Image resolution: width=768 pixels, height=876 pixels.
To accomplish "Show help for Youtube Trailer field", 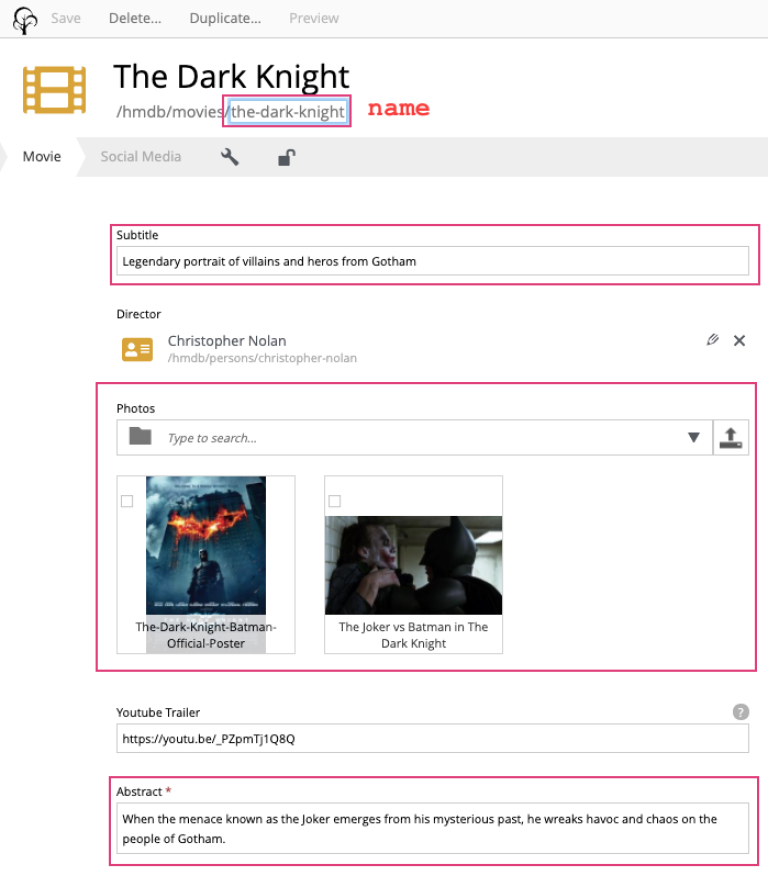I will pyautogui.click(x=741, y=712).
